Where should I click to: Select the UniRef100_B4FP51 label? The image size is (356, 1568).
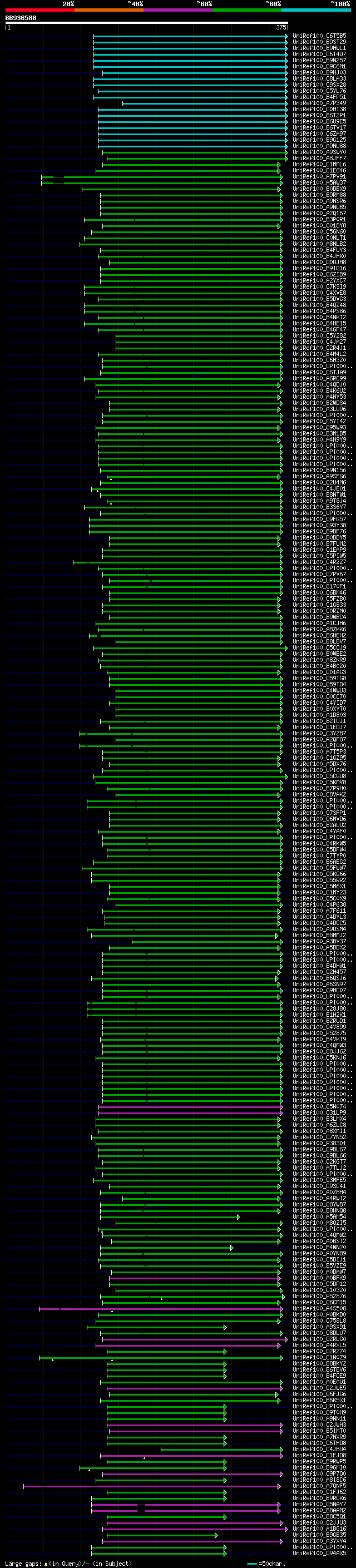pos(319,97)
